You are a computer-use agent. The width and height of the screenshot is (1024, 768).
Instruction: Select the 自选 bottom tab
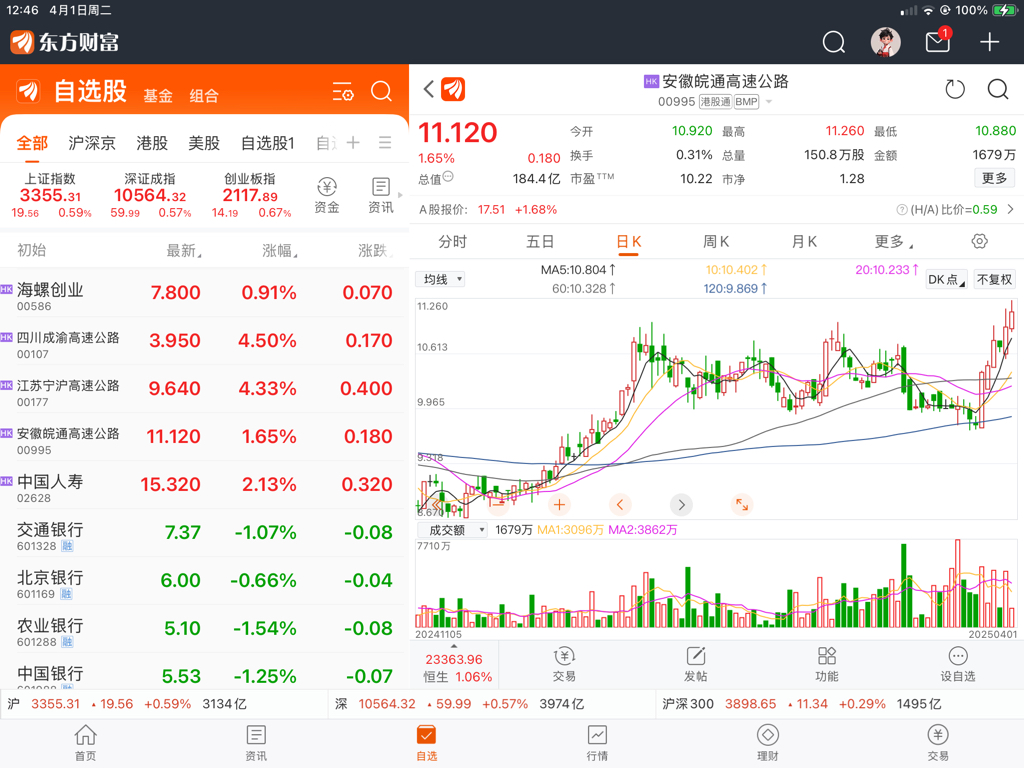(x=426, y=743)
